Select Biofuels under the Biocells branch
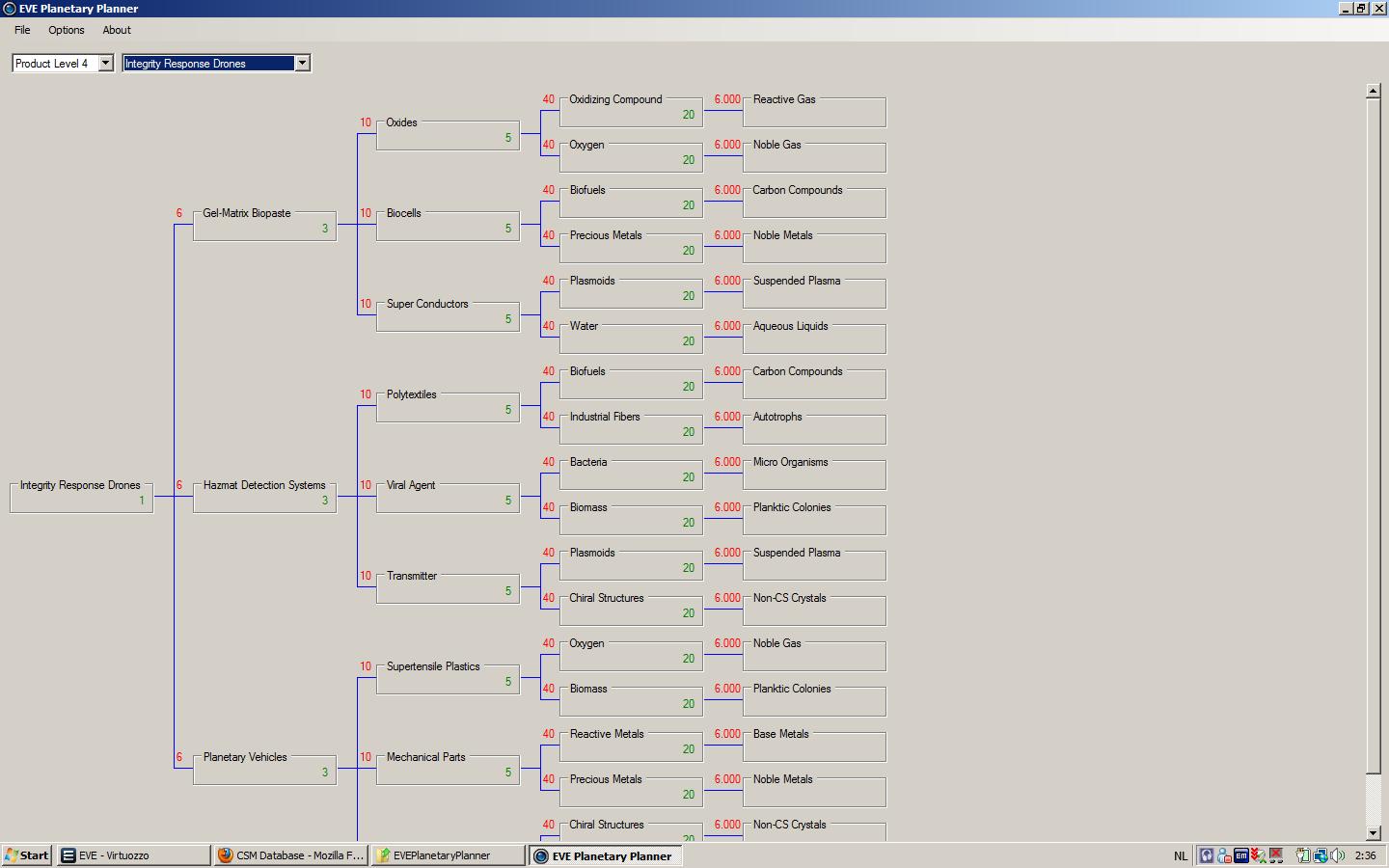This screenshot has width=1389, height=868. 631,201
